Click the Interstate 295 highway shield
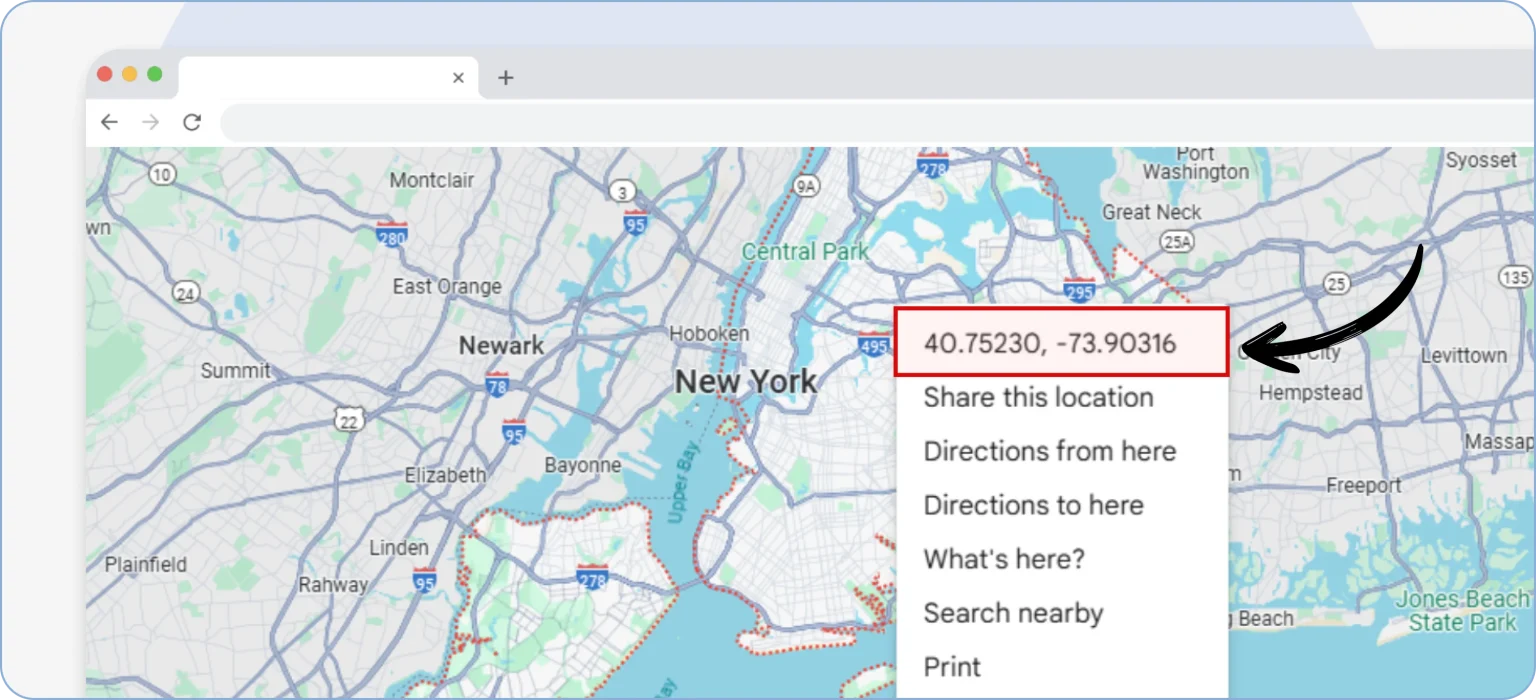 tap(1080, 290)
